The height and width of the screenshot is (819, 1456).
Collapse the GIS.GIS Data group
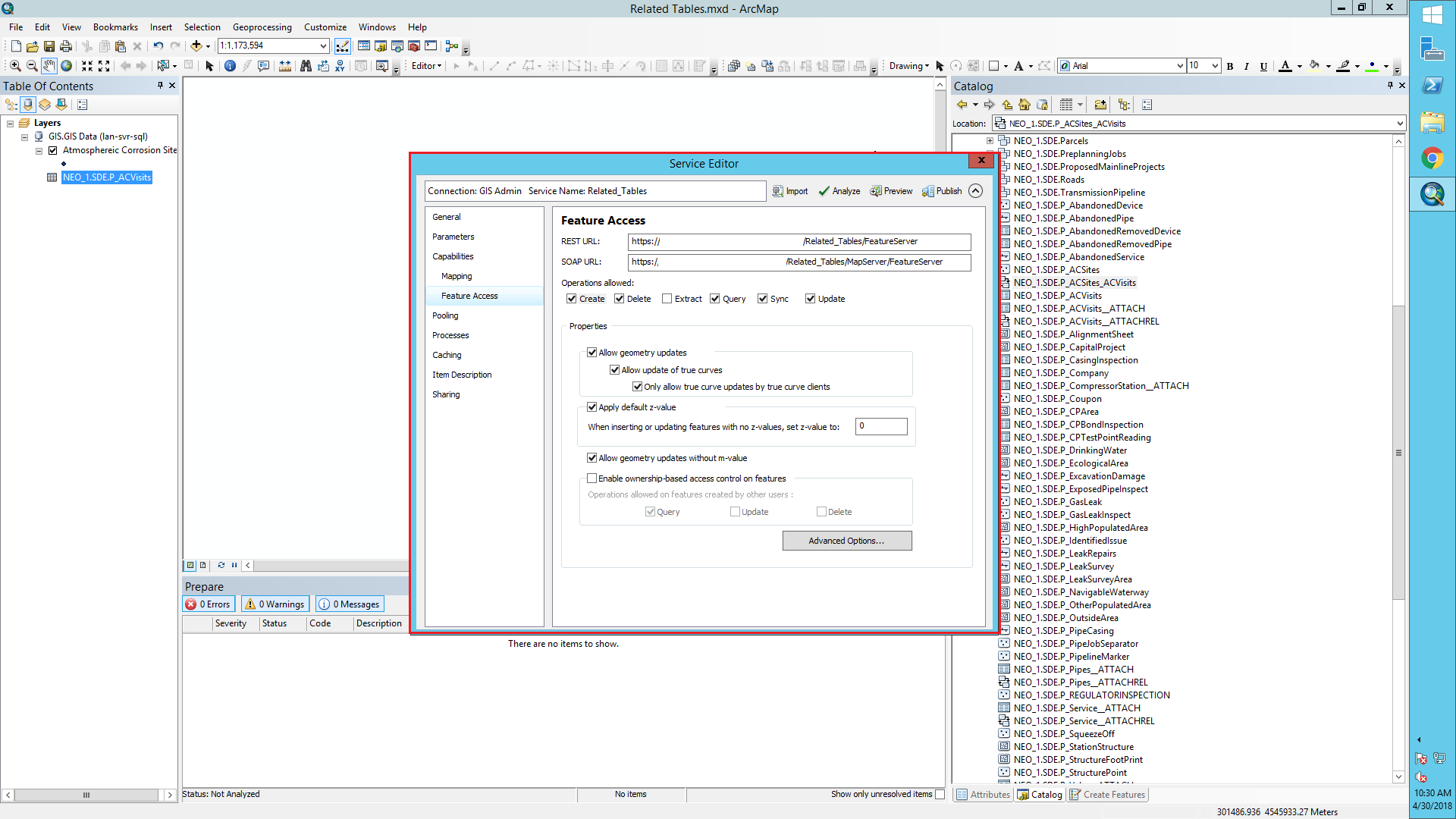(x=24, y=137)
